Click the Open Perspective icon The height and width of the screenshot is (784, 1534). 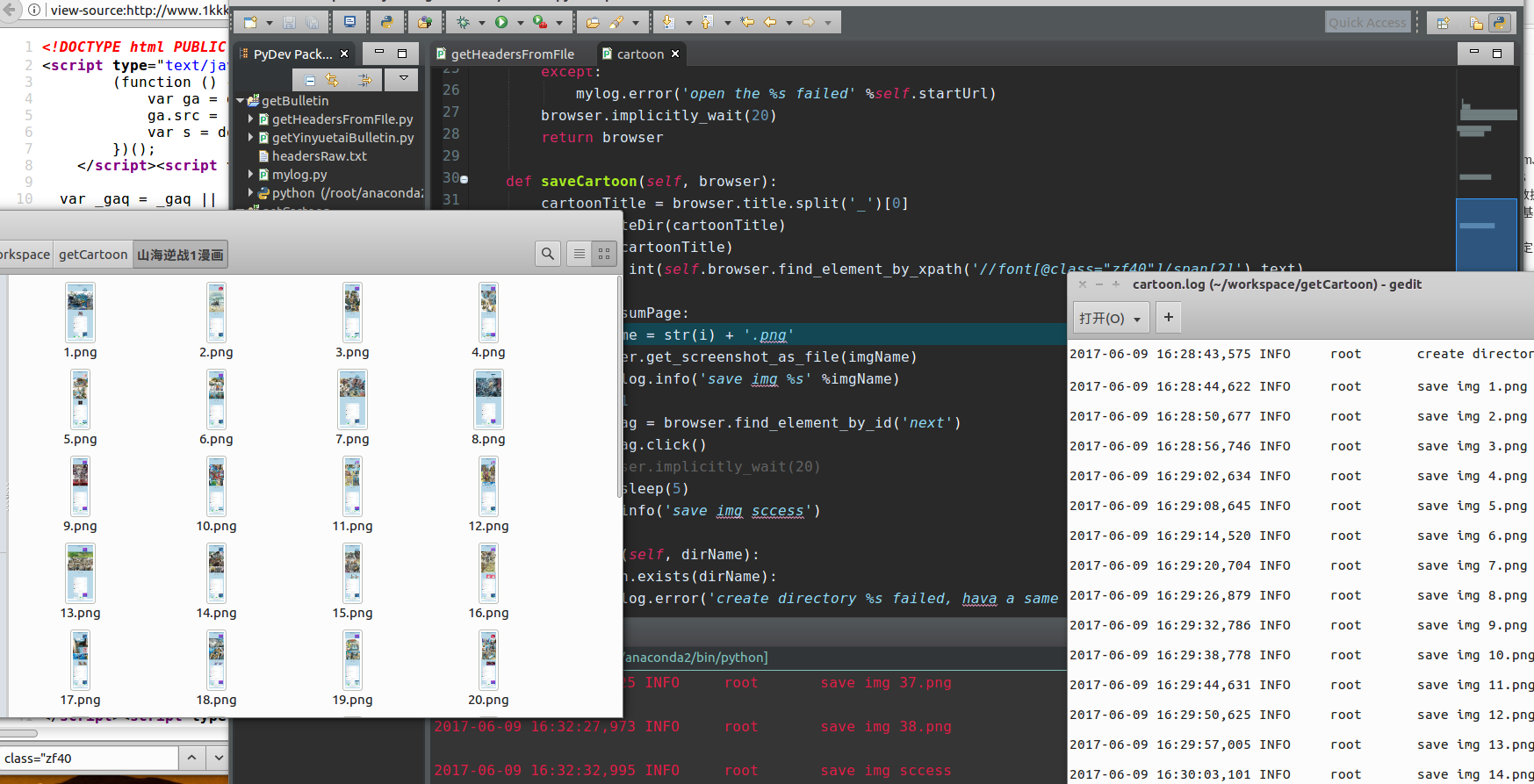1443,23
